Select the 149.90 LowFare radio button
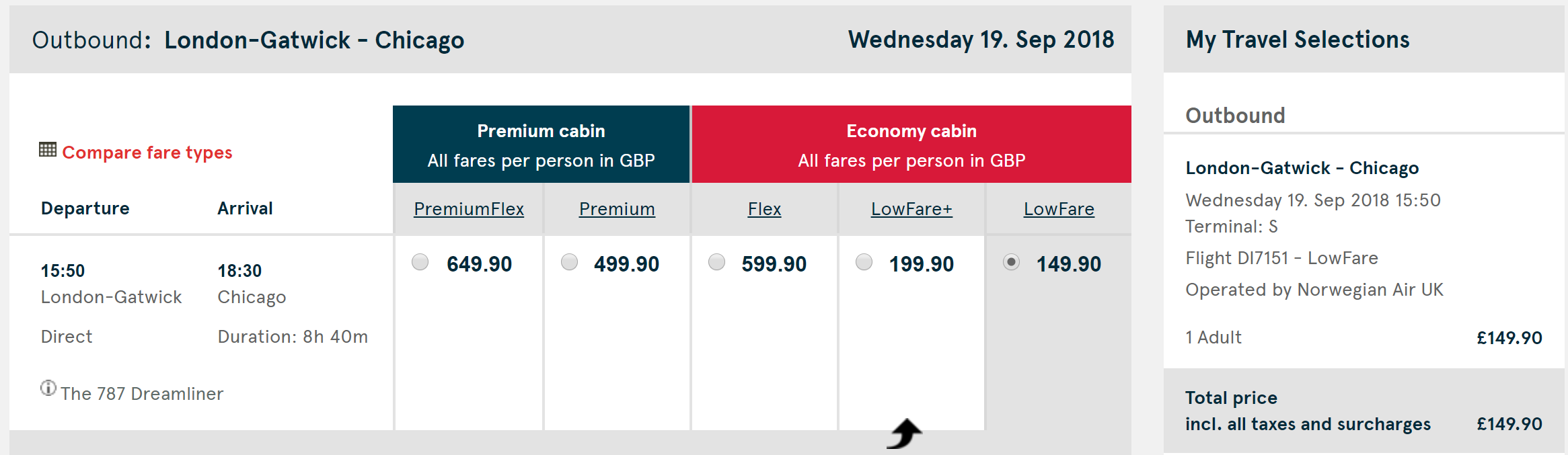 point(1011,262)
